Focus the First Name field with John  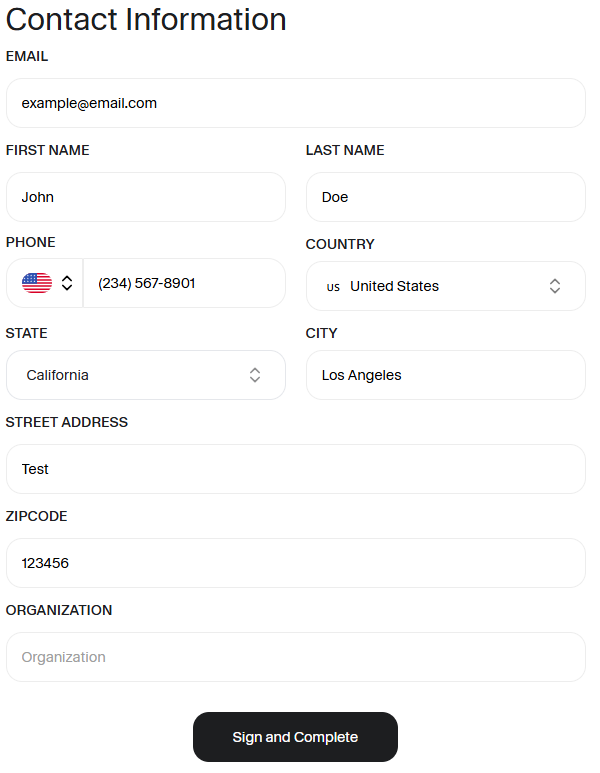coord(145,197)
